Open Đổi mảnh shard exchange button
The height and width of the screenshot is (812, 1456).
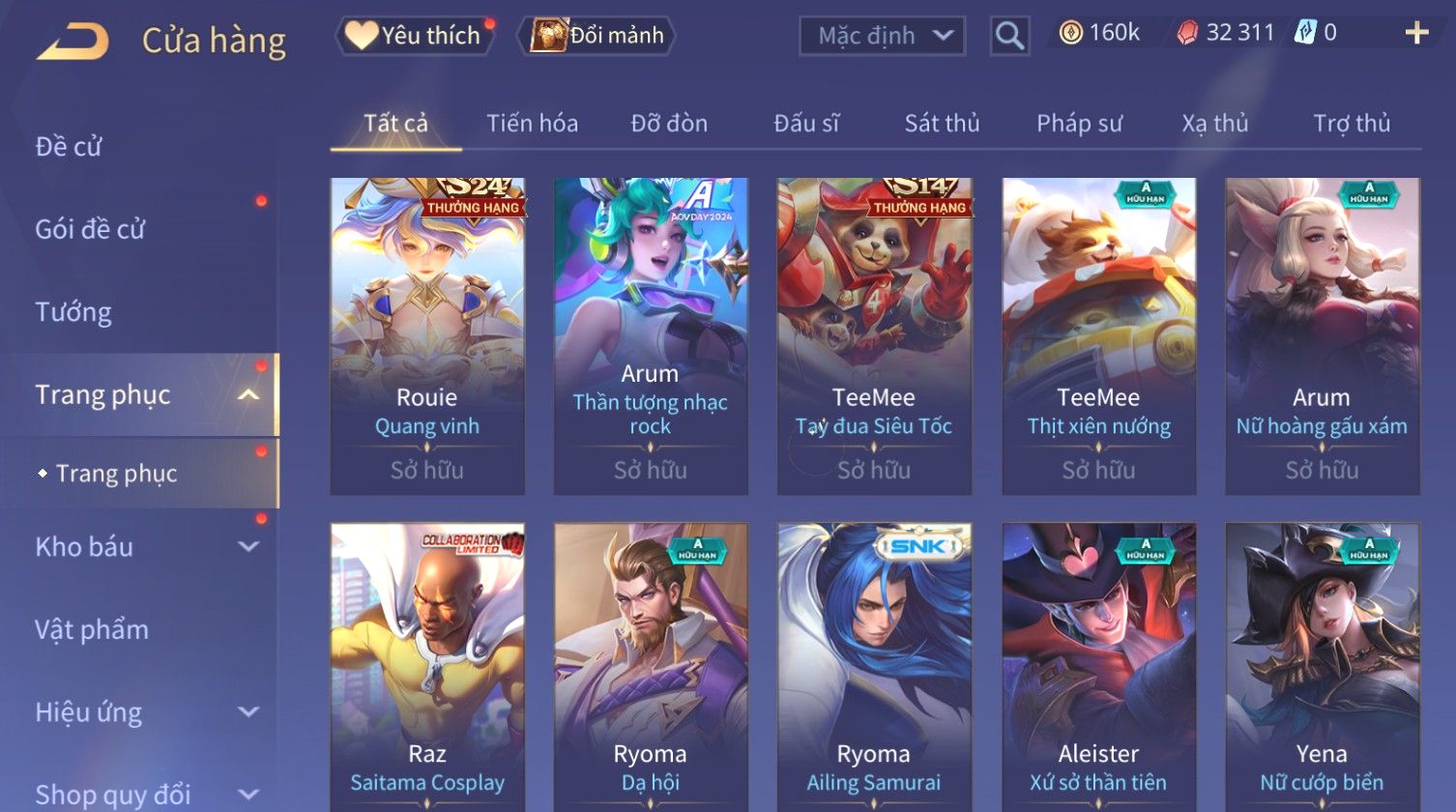point(597,36)
